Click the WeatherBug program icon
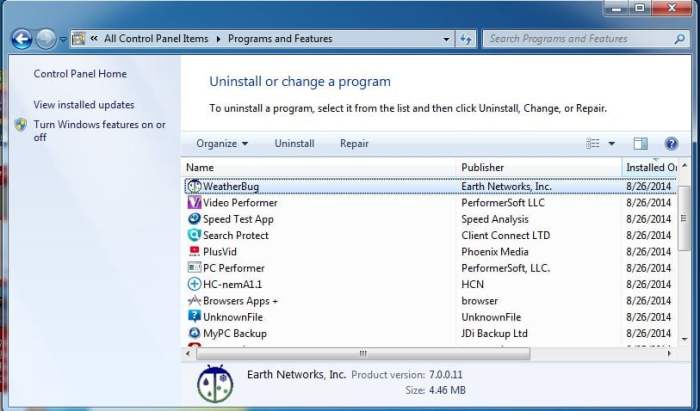The width and height of the screenshot is (700, 411). point(194,186)
